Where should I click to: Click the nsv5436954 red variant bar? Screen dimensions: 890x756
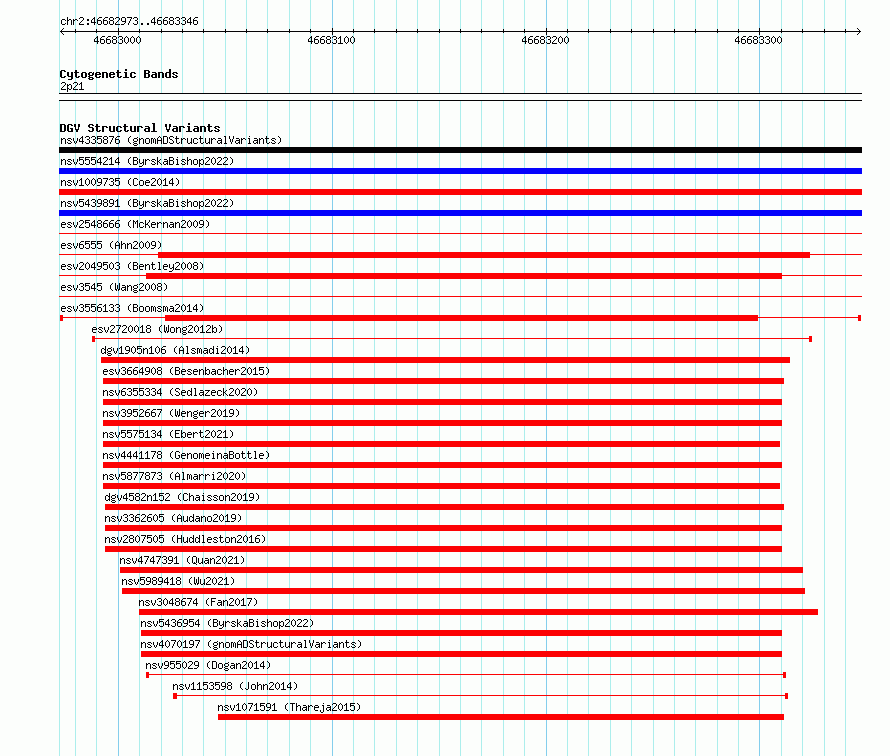coord(461,633)
